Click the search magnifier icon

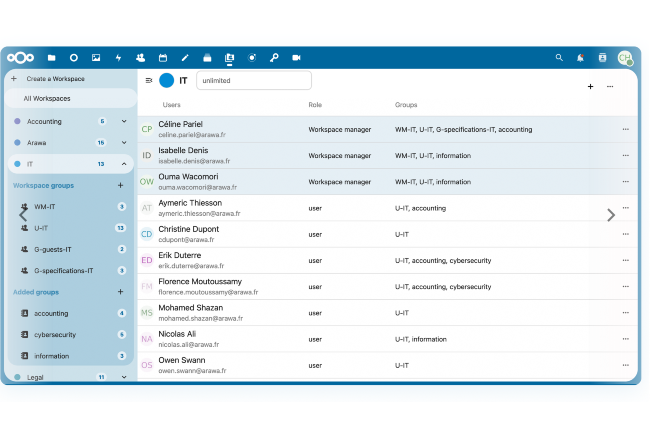(559, 58)
